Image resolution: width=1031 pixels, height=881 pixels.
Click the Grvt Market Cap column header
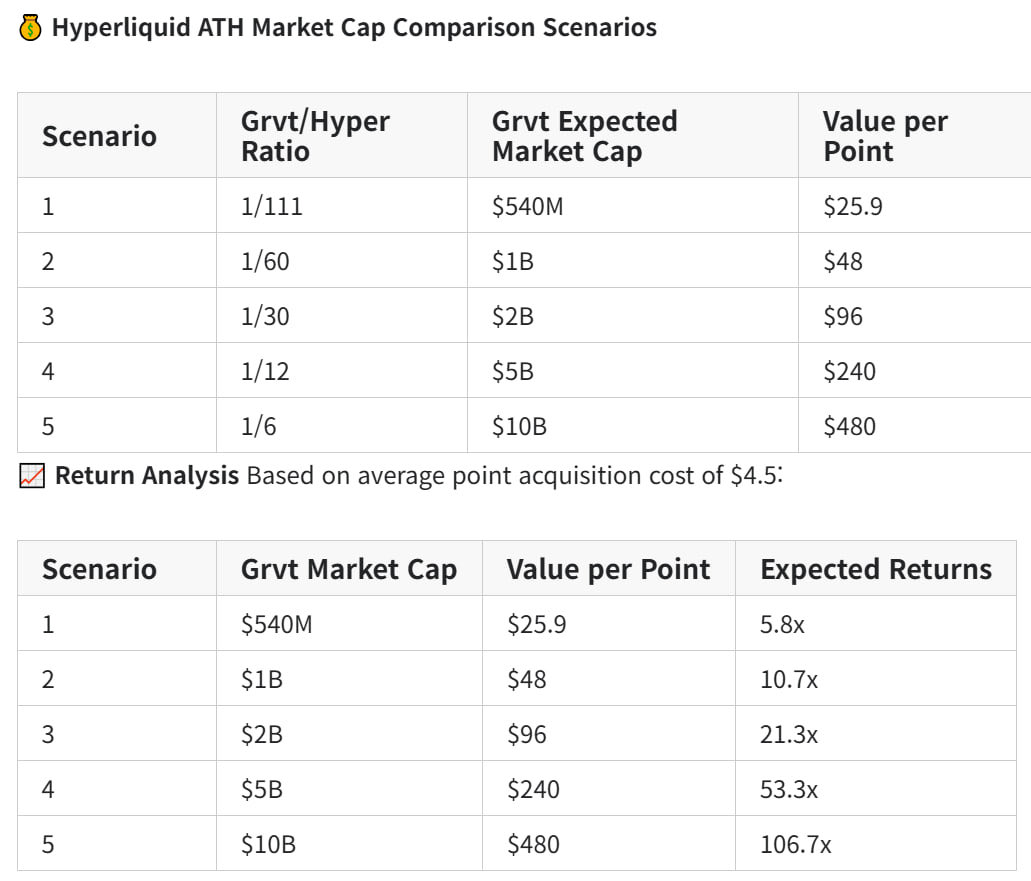pos(348,569)
